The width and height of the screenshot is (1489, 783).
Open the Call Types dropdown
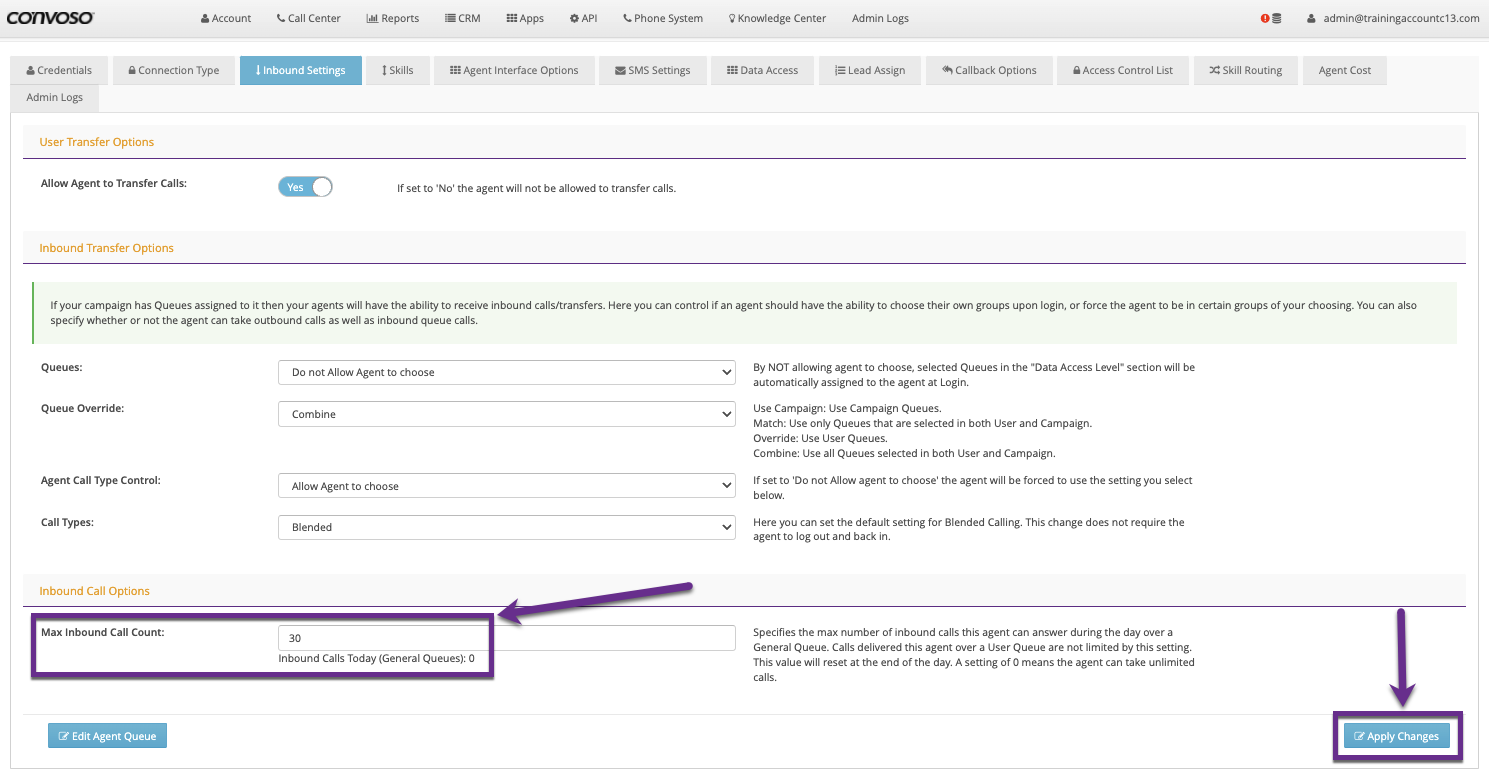(x=507, y=527)
